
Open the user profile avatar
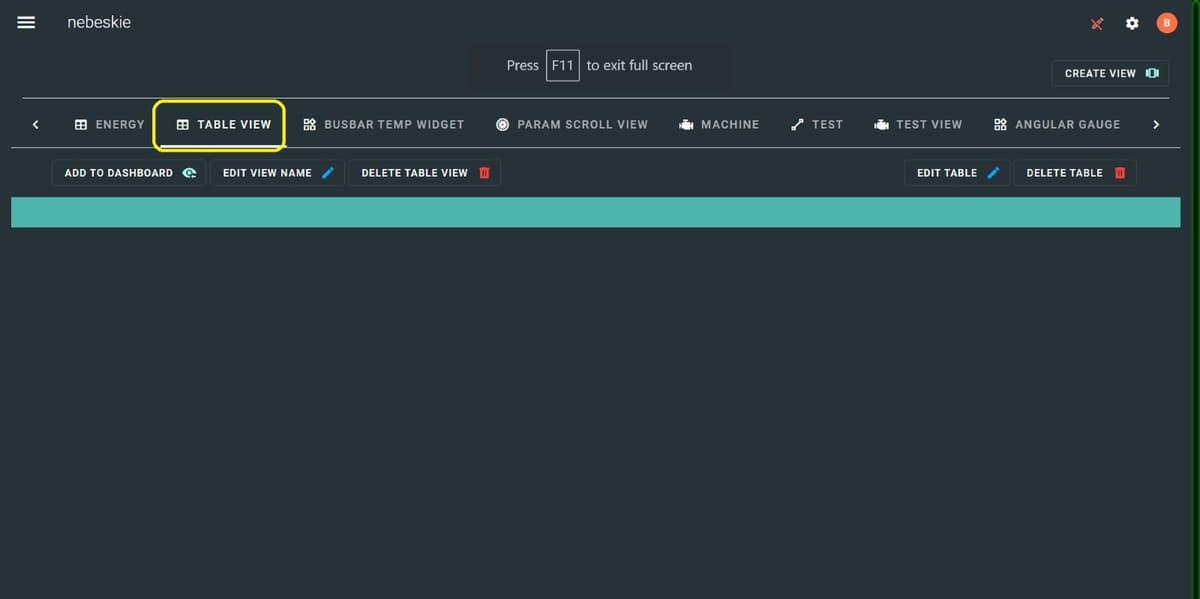[1166, 23]
